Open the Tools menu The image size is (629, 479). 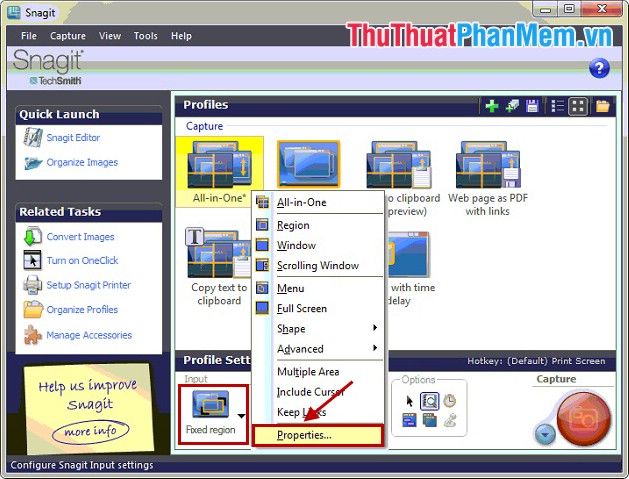(x=146, y=36)
